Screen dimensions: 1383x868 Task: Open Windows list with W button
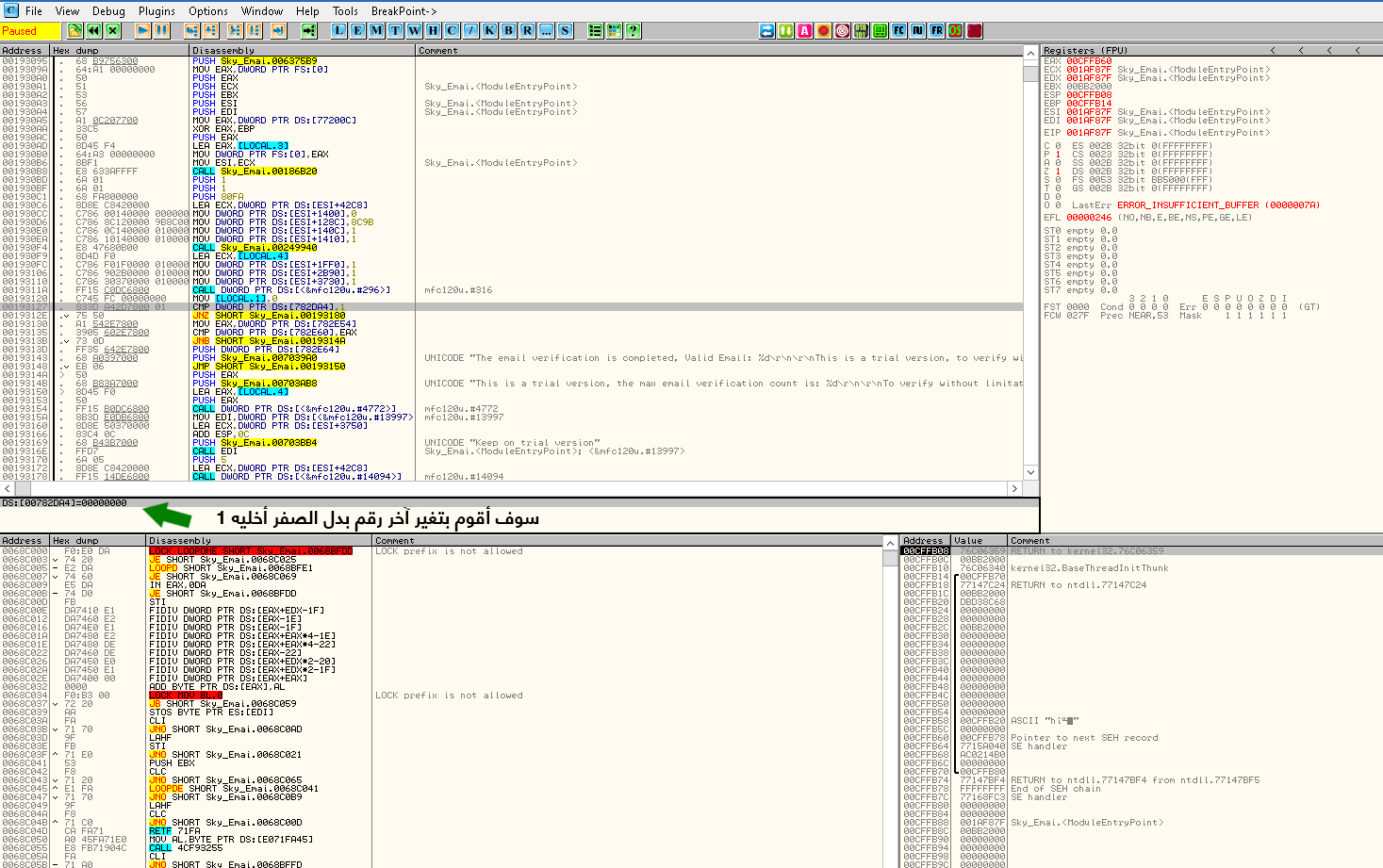coord(415,30)
